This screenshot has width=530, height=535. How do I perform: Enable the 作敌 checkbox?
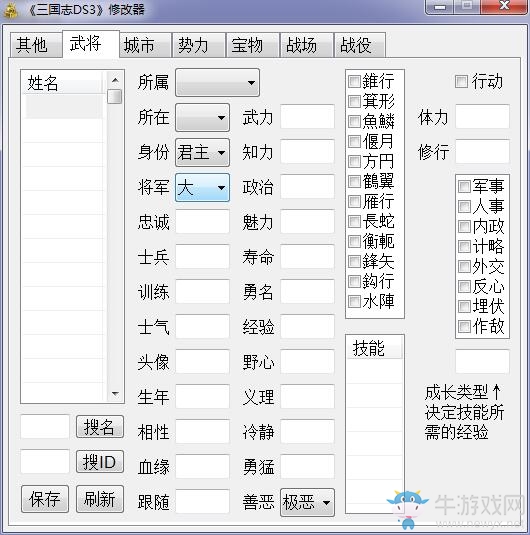pos(464,327)
